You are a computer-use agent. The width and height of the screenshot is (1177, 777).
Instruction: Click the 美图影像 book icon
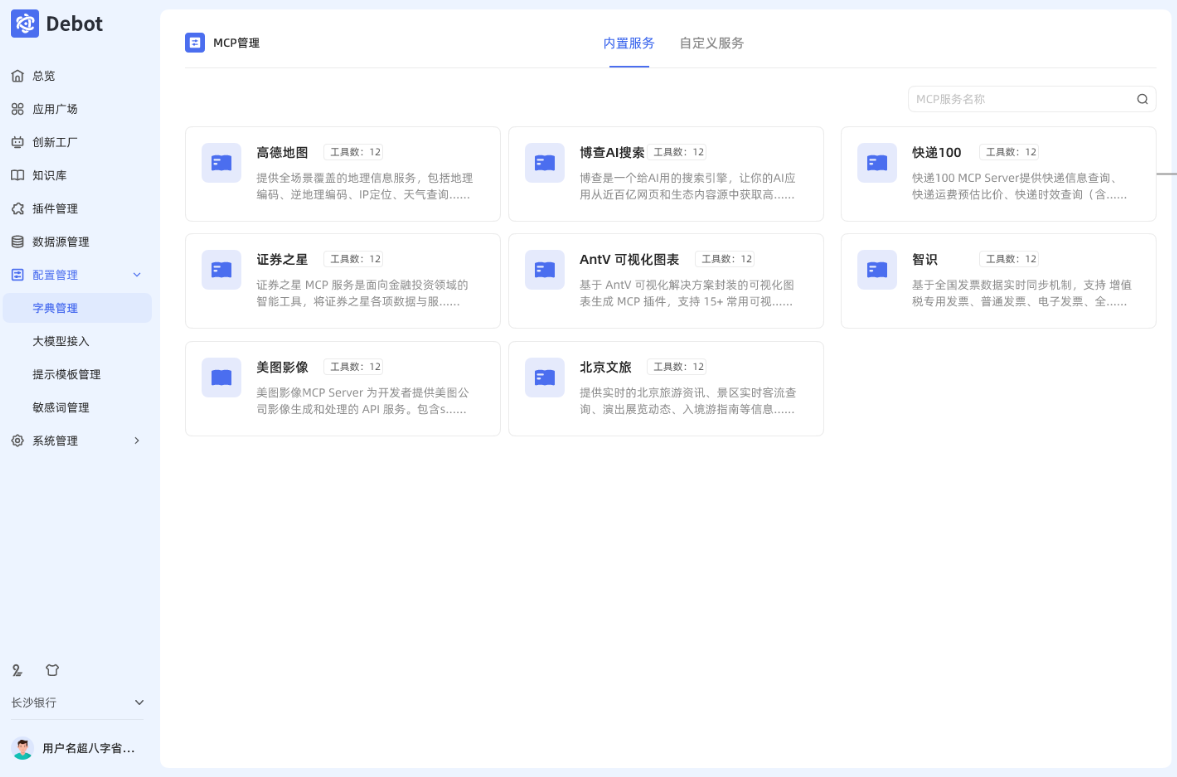[221, 378]
